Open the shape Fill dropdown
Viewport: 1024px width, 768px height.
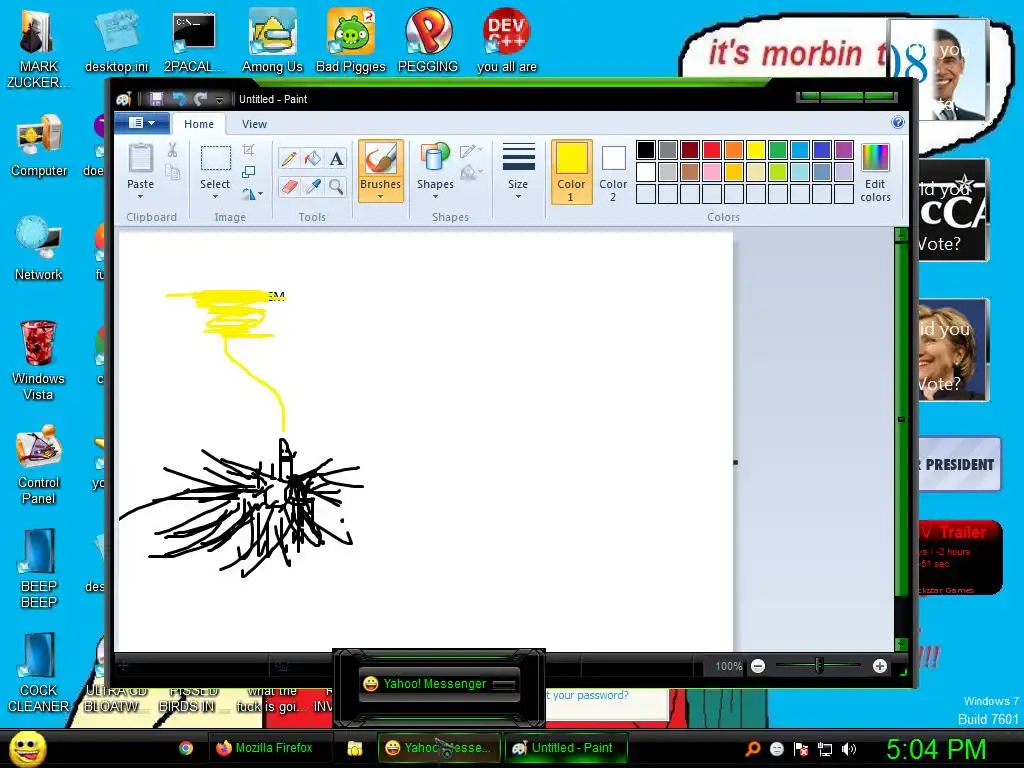(x=471, y=173)
